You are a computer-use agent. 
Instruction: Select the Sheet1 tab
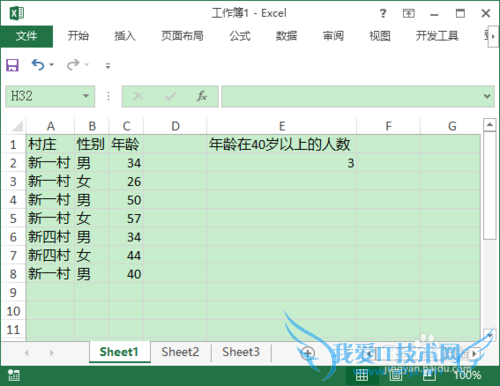119,352
